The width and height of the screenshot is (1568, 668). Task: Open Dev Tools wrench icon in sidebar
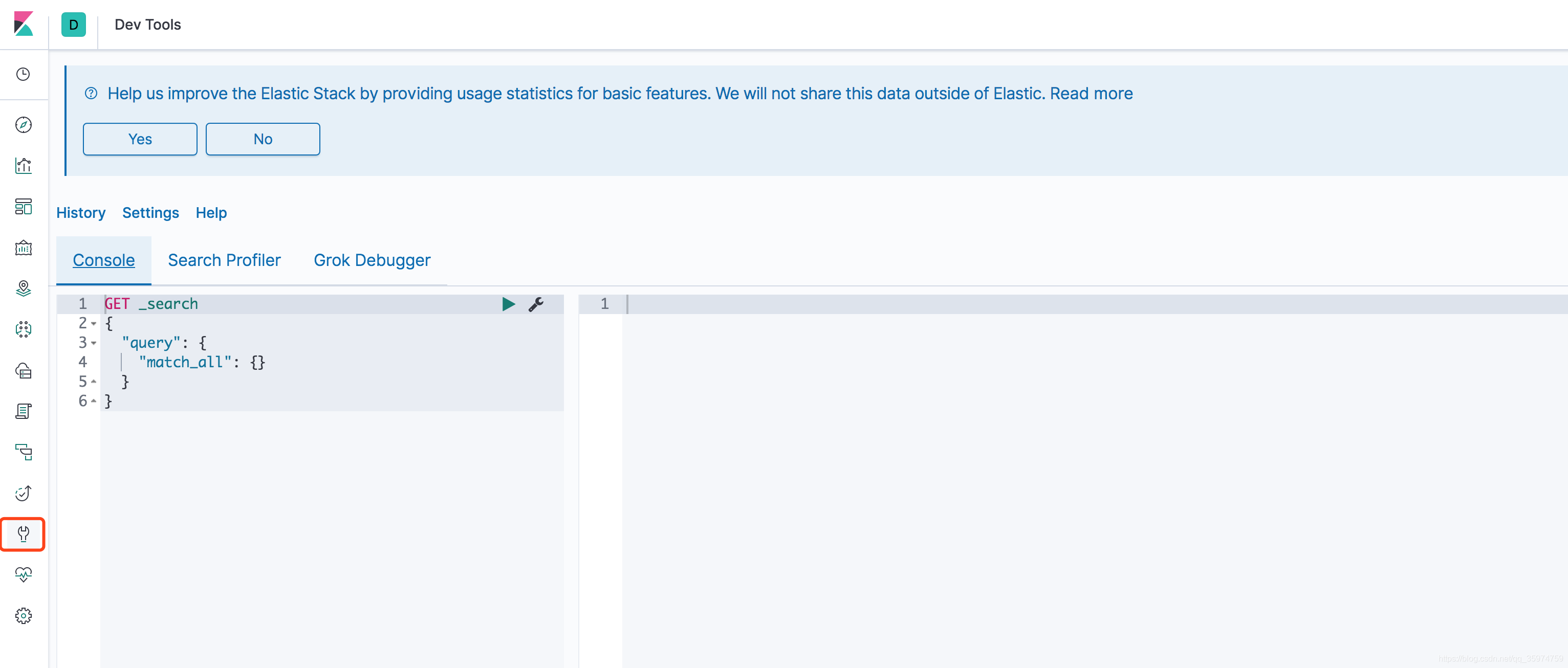click(23, 534)
